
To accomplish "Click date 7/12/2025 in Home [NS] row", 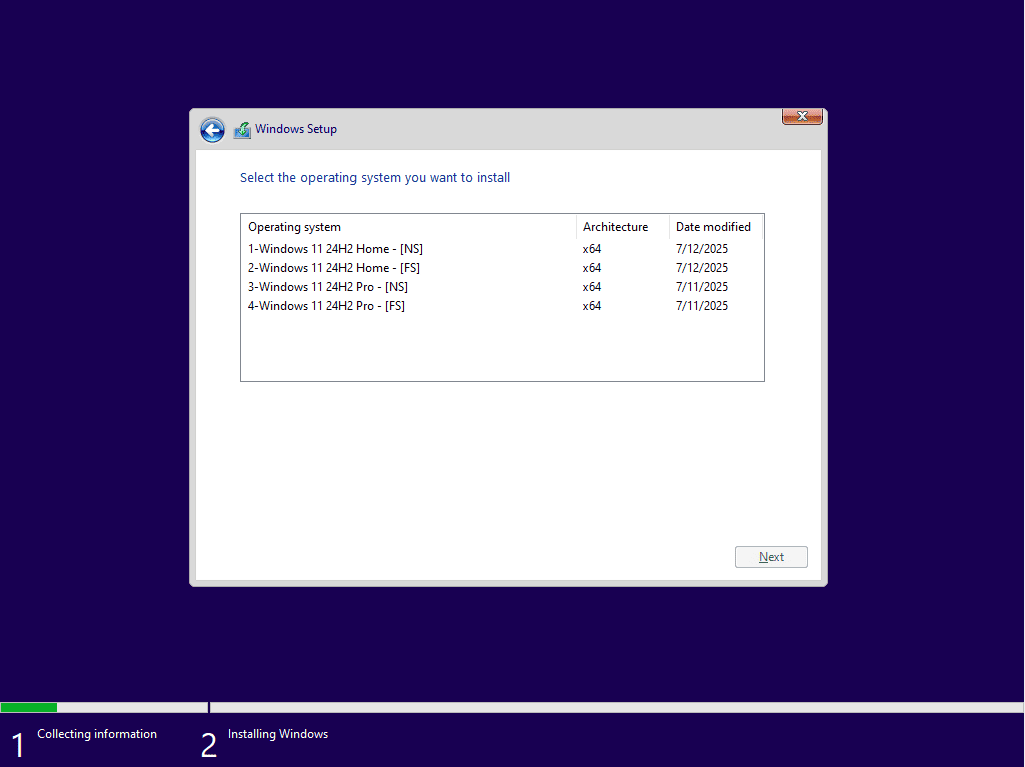I will click(x=702, y=249).
